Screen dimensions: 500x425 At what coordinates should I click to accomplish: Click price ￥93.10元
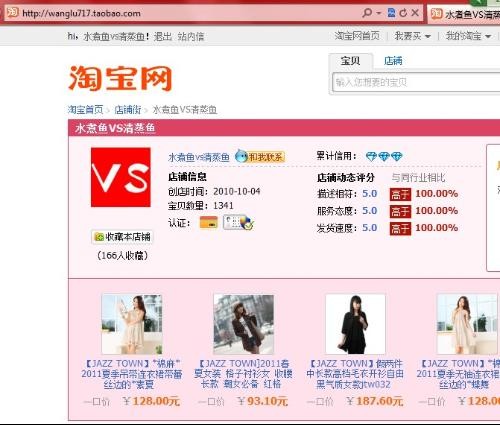point(262,401)
